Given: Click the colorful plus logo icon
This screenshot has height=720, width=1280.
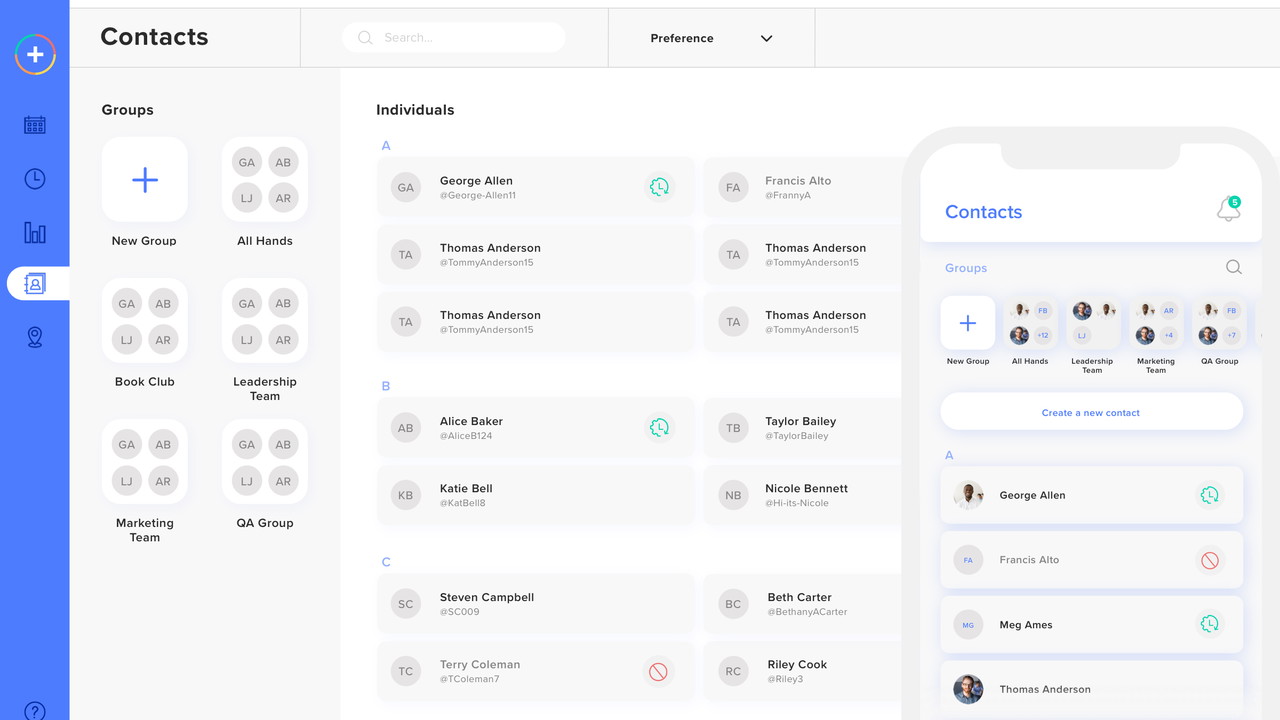Looking at the screenshot, I should tap(35, 54).
